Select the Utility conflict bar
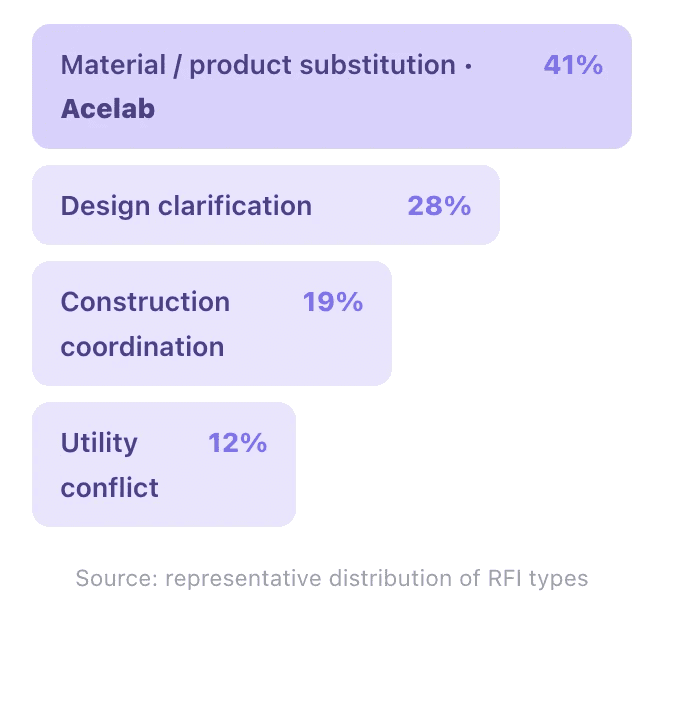Screen dimensions: 678x704 point(164,464)
